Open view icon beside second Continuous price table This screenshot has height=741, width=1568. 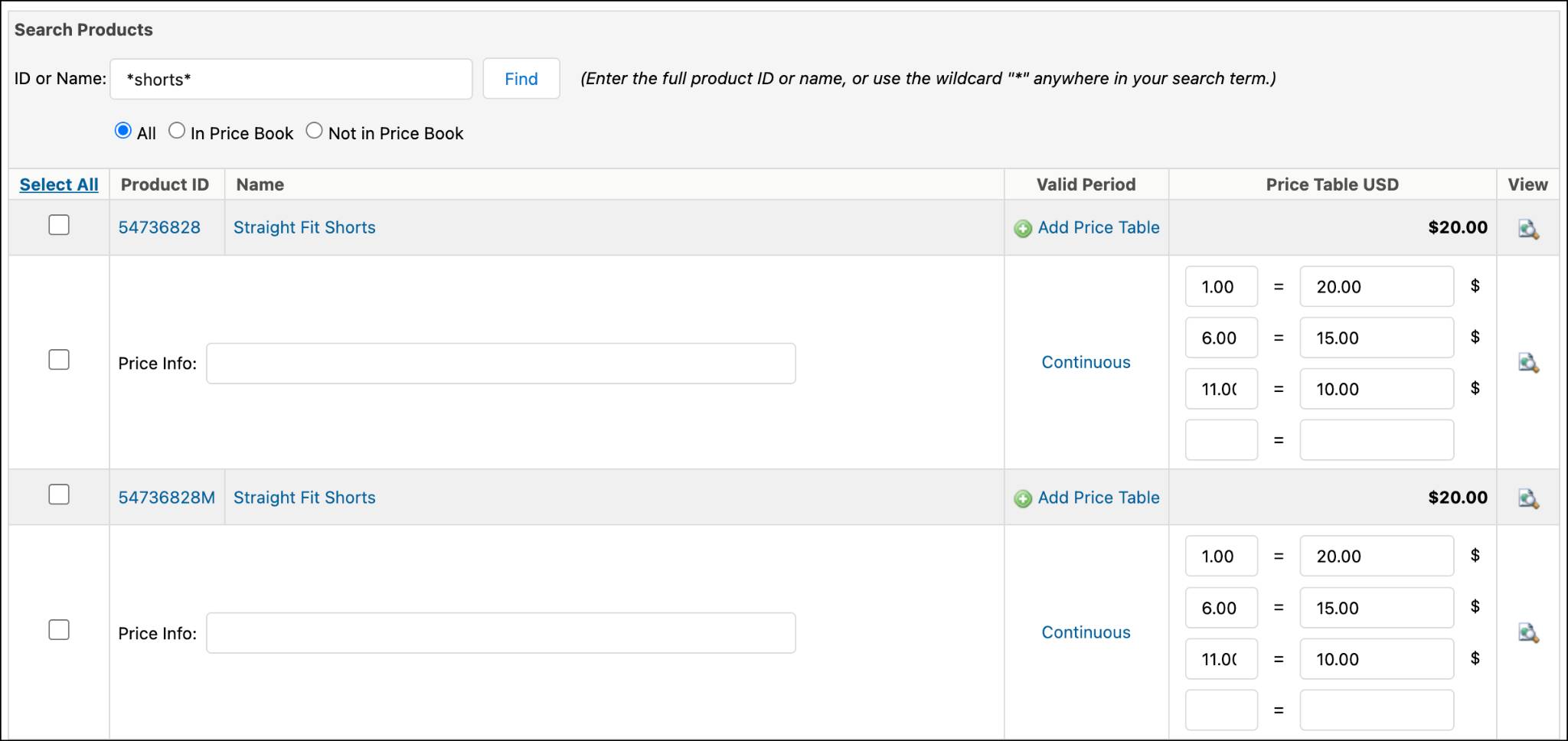[x=1528, y=633]
